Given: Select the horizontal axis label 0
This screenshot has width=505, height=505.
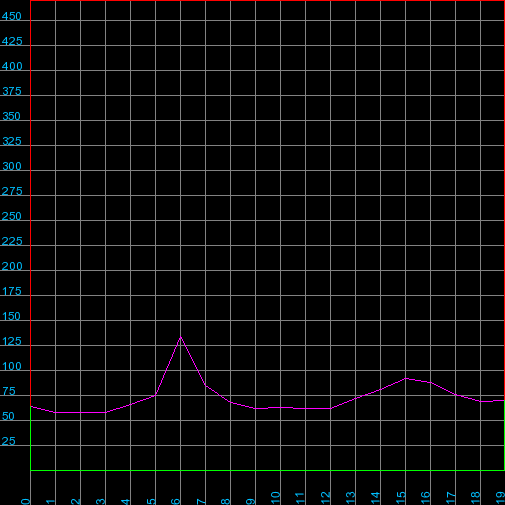Looking at the screenshot, I should pyautogui.click(x=25, y=501).
